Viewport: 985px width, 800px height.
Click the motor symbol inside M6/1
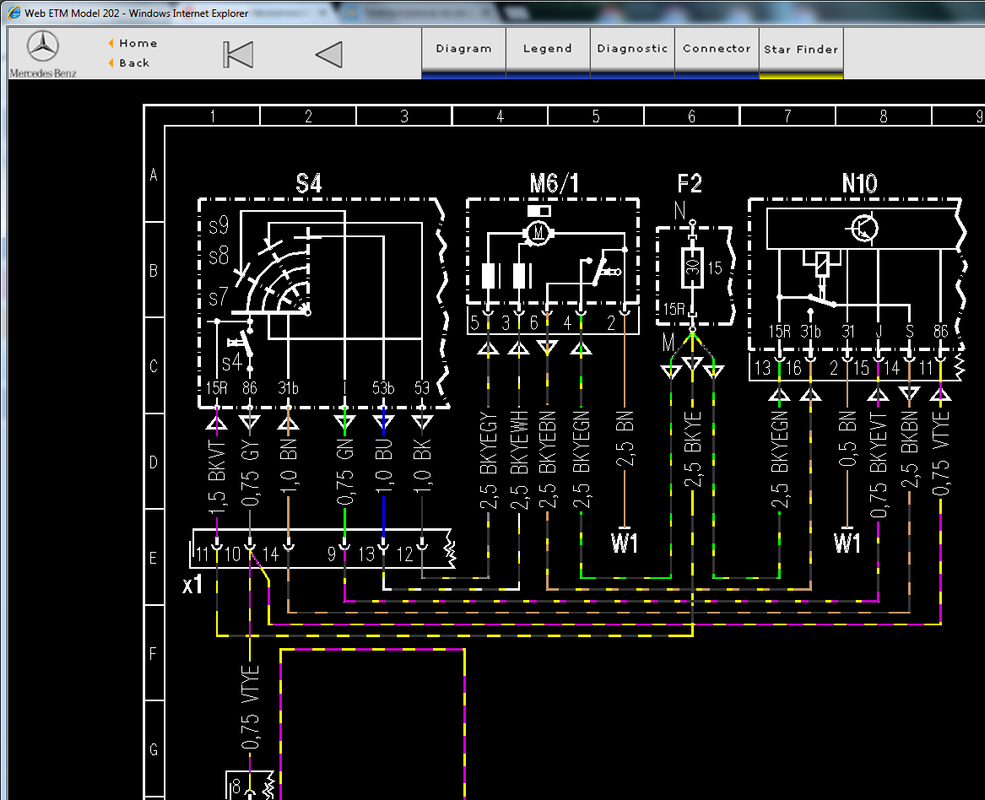538,234
